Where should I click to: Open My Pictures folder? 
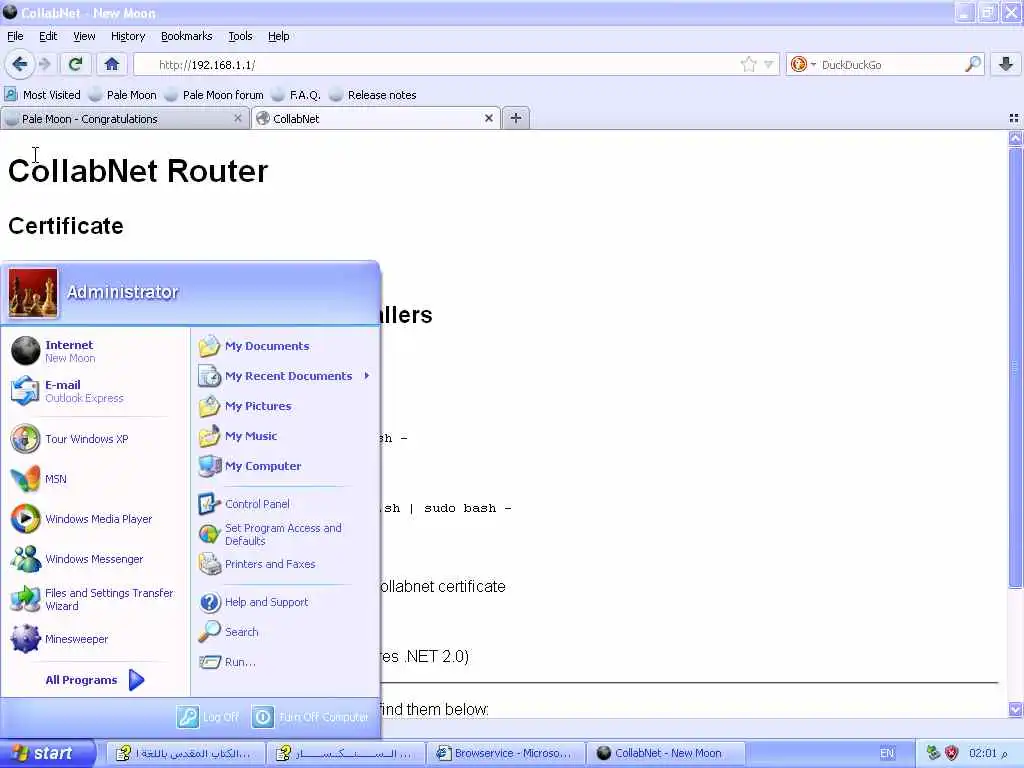pyautogui.click(x=285, y=406)
